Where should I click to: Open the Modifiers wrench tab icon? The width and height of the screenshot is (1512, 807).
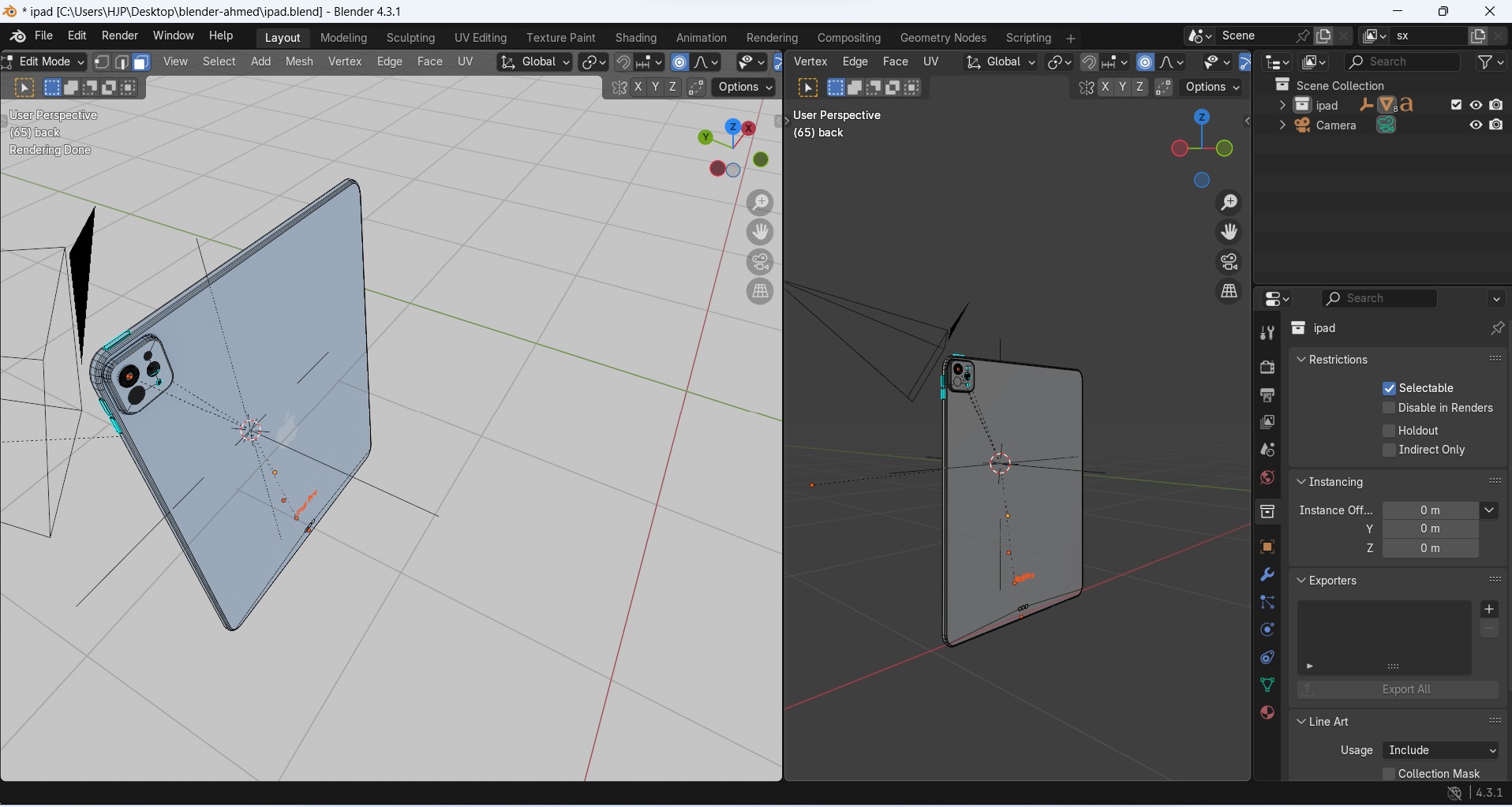1267,575
